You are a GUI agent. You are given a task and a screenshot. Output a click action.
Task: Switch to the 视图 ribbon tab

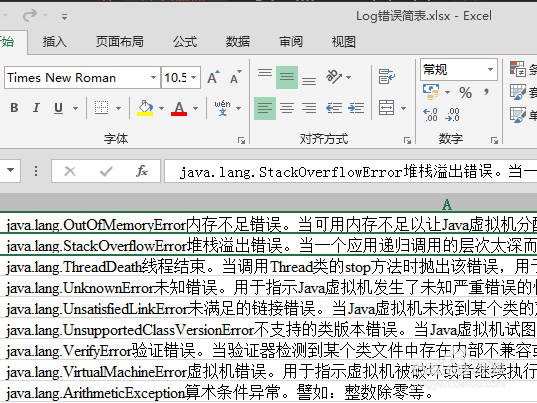344,42
